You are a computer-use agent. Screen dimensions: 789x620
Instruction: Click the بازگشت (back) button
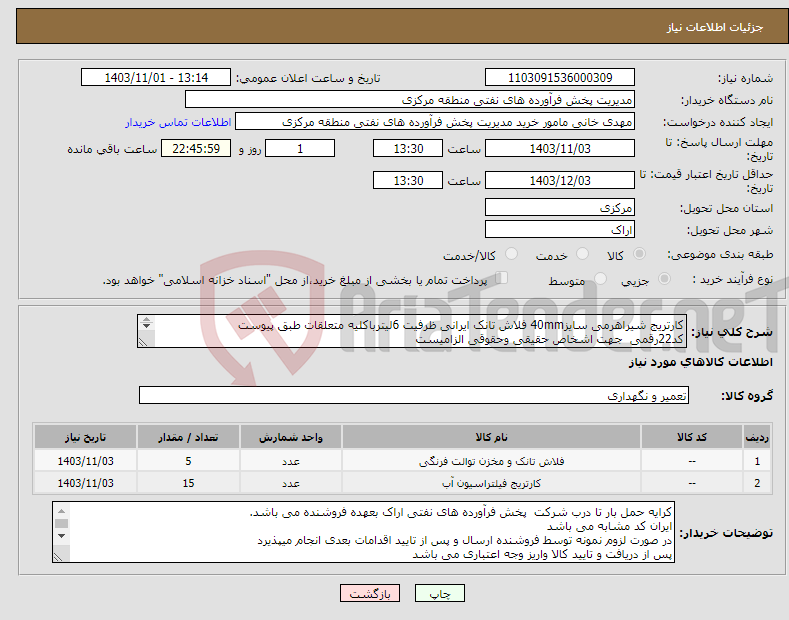point(370,593)
